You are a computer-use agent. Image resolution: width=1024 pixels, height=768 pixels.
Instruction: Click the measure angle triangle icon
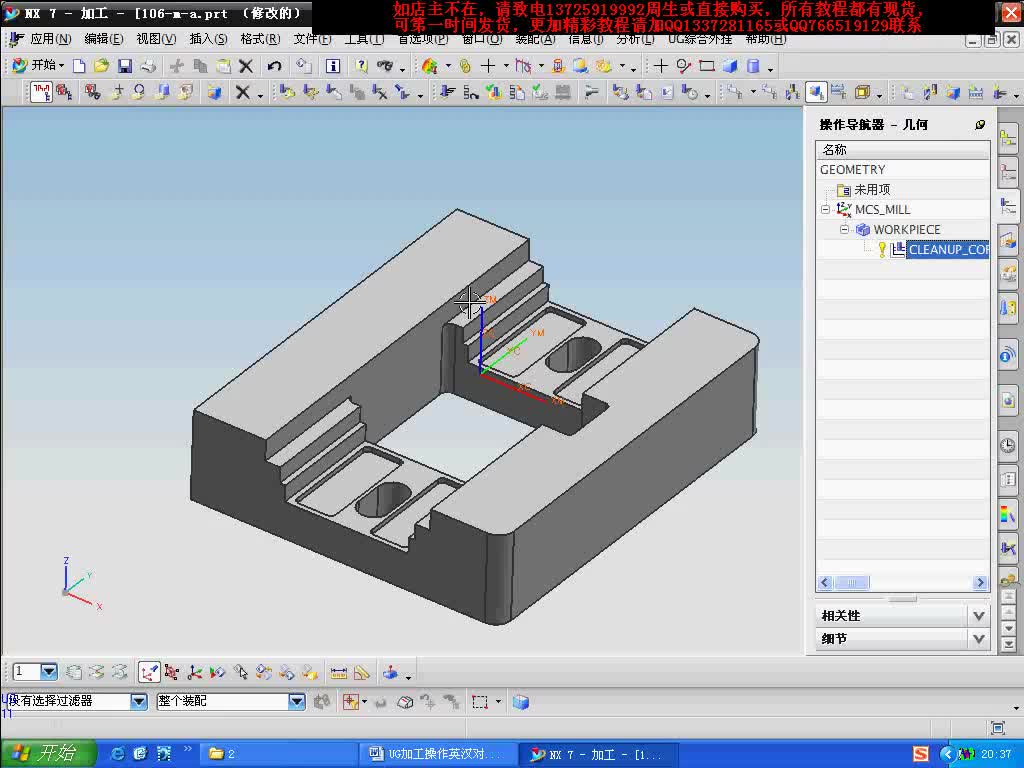point(362,672)
